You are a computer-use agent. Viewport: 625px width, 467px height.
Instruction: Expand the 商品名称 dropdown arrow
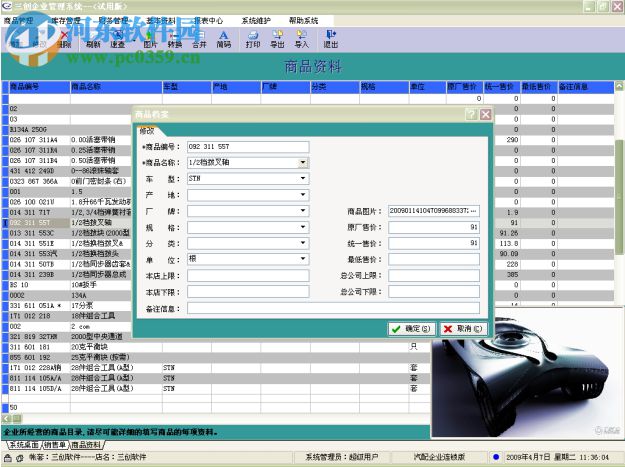click(x=303, y=163)
